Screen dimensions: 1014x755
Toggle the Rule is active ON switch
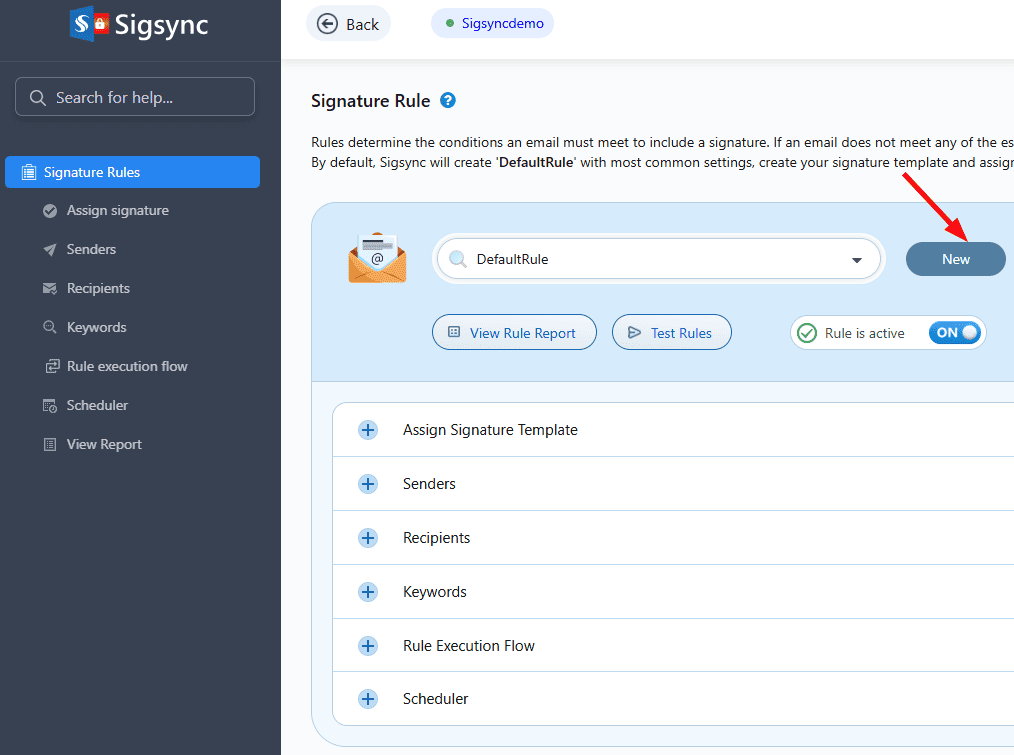[956, 333]
